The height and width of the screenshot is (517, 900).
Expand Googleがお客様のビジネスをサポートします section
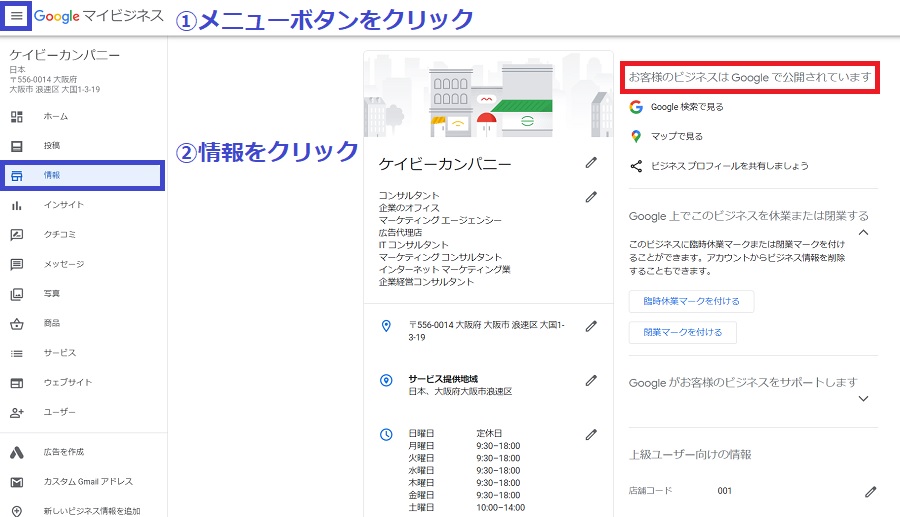click(x=864, y=398)
